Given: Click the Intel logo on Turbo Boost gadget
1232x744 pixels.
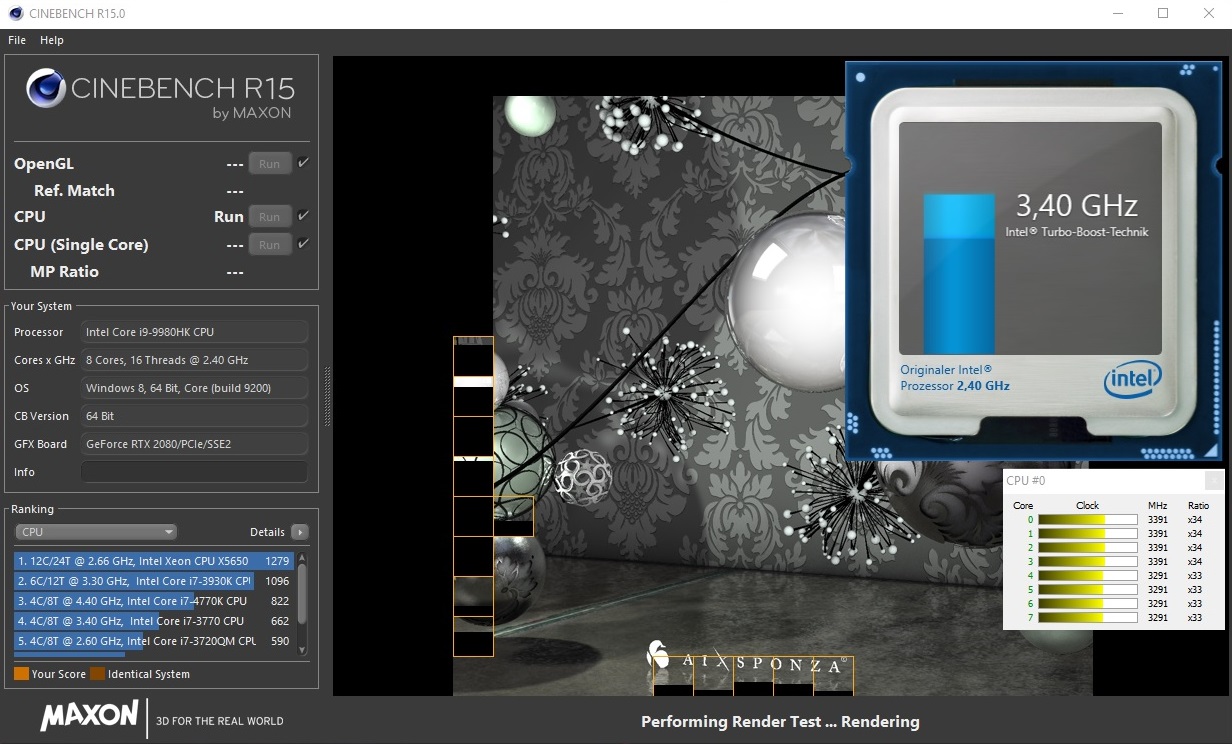Looking at the screenshot, I should (1133, 380).
